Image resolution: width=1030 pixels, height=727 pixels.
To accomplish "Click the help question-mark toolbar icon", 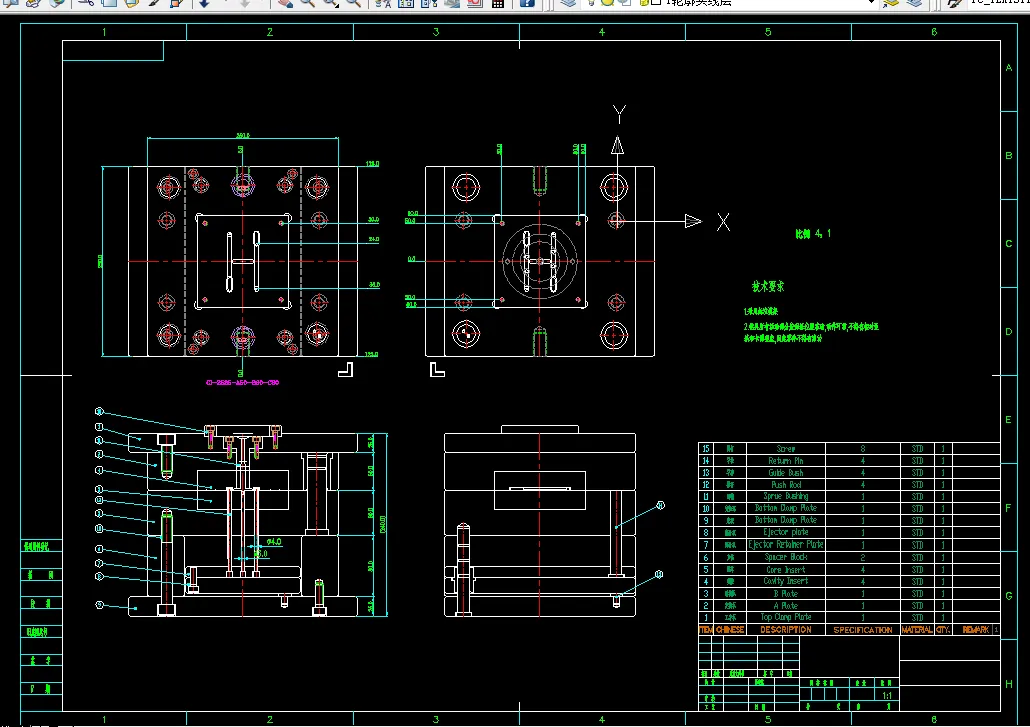I will [527, 3].
